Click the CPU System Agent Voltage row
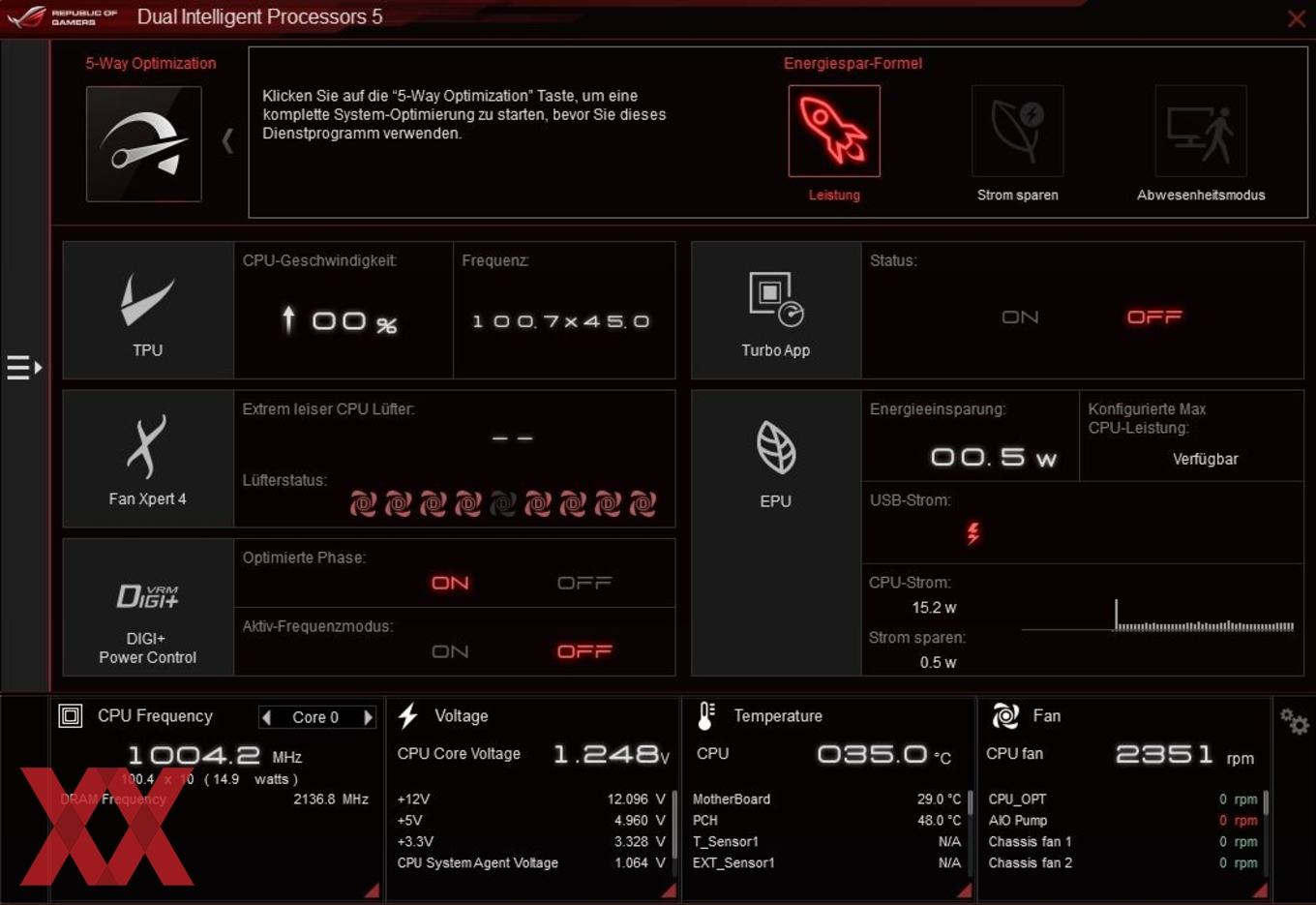The width and height of the screenshot is (1316, 905). [531, 863]
